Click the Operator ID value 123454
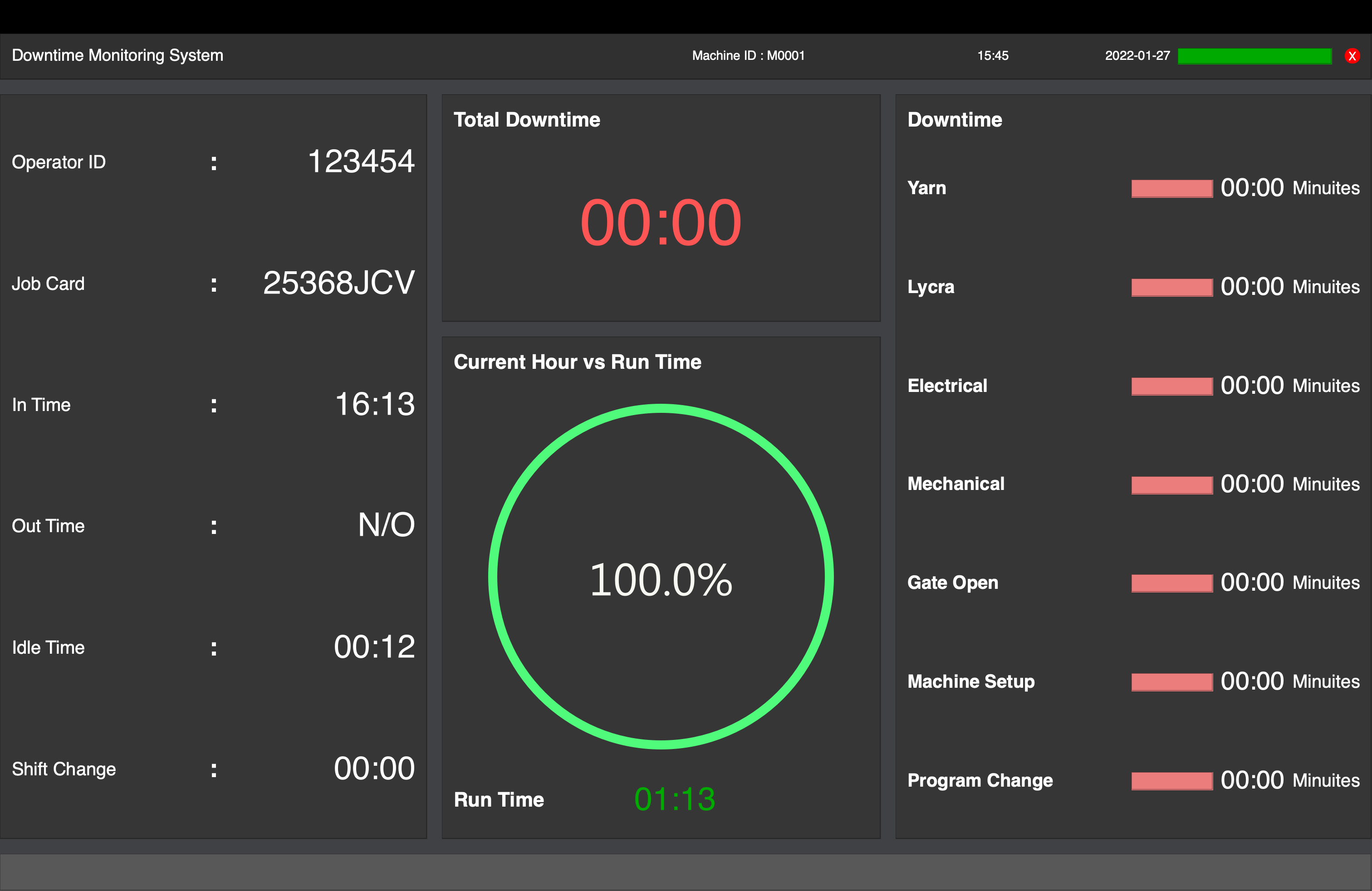Screen dimensions: 1372x891 click(x=362, y=162)
